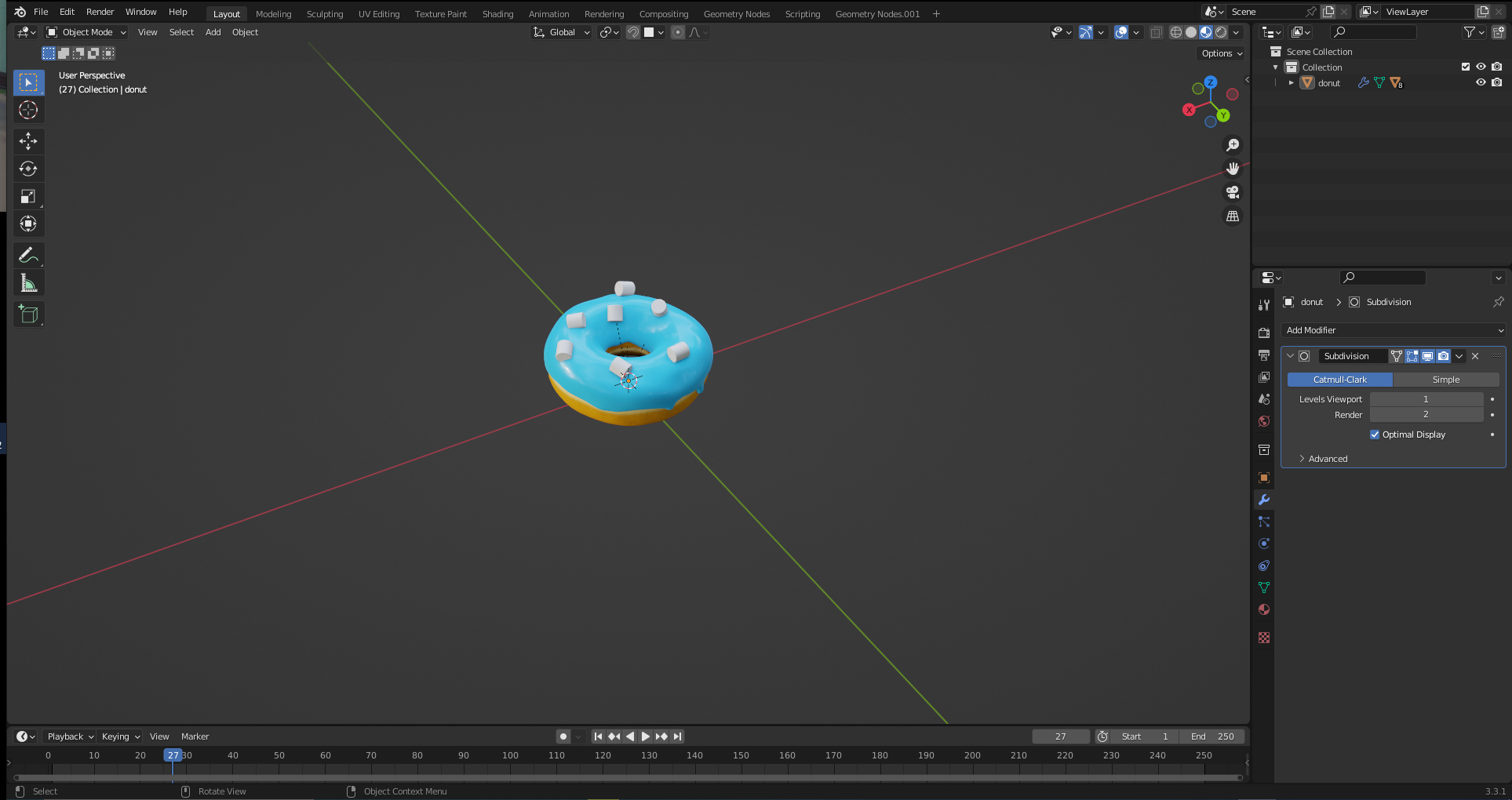Toggle Collection exclude checkbox in outliner
Viewport: 1512px width, 800px height.
[x=1465, y=67]
